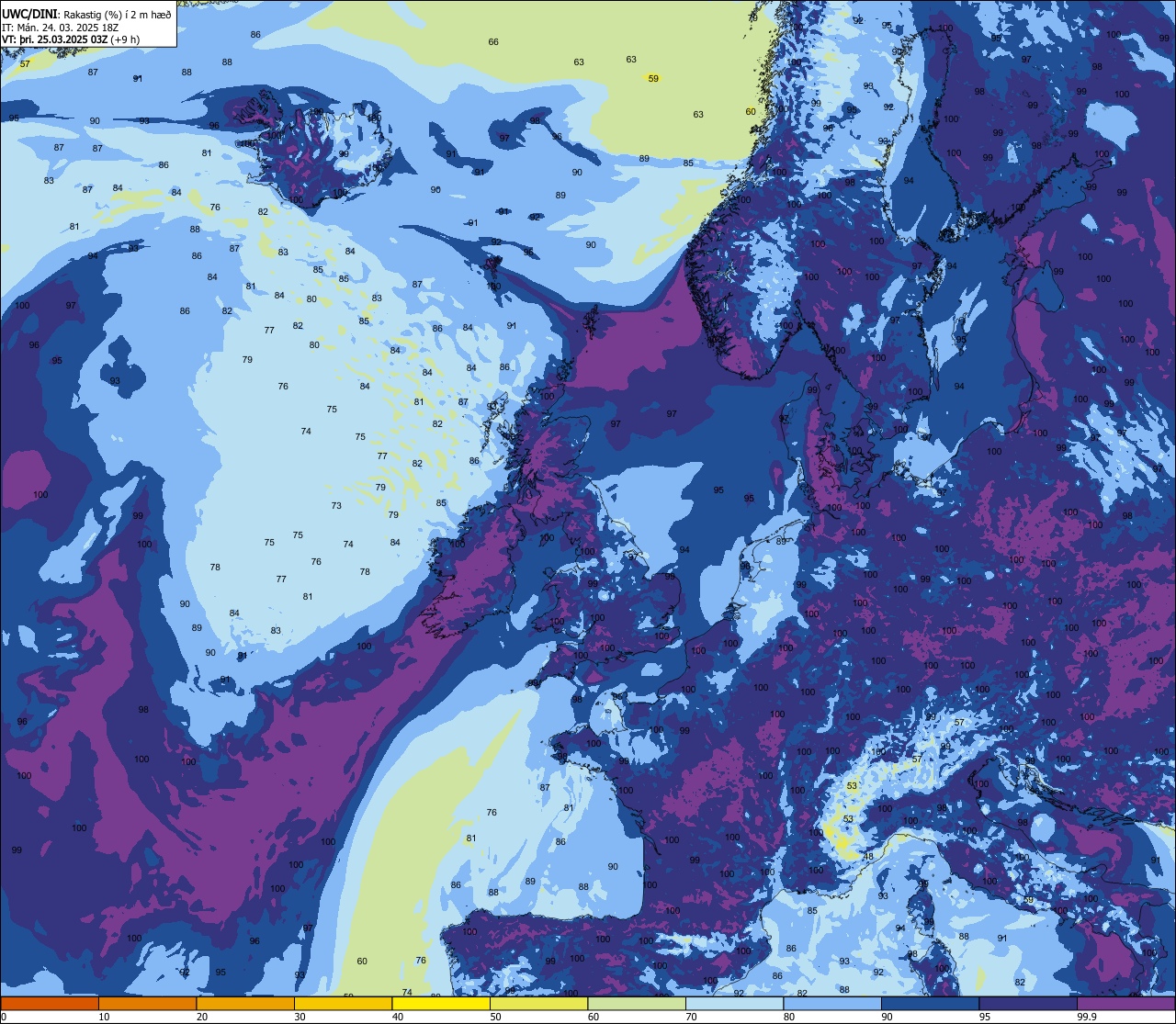
Task: Click the 90–95% dark blue legend swatch
Action: pos(930,1003)
